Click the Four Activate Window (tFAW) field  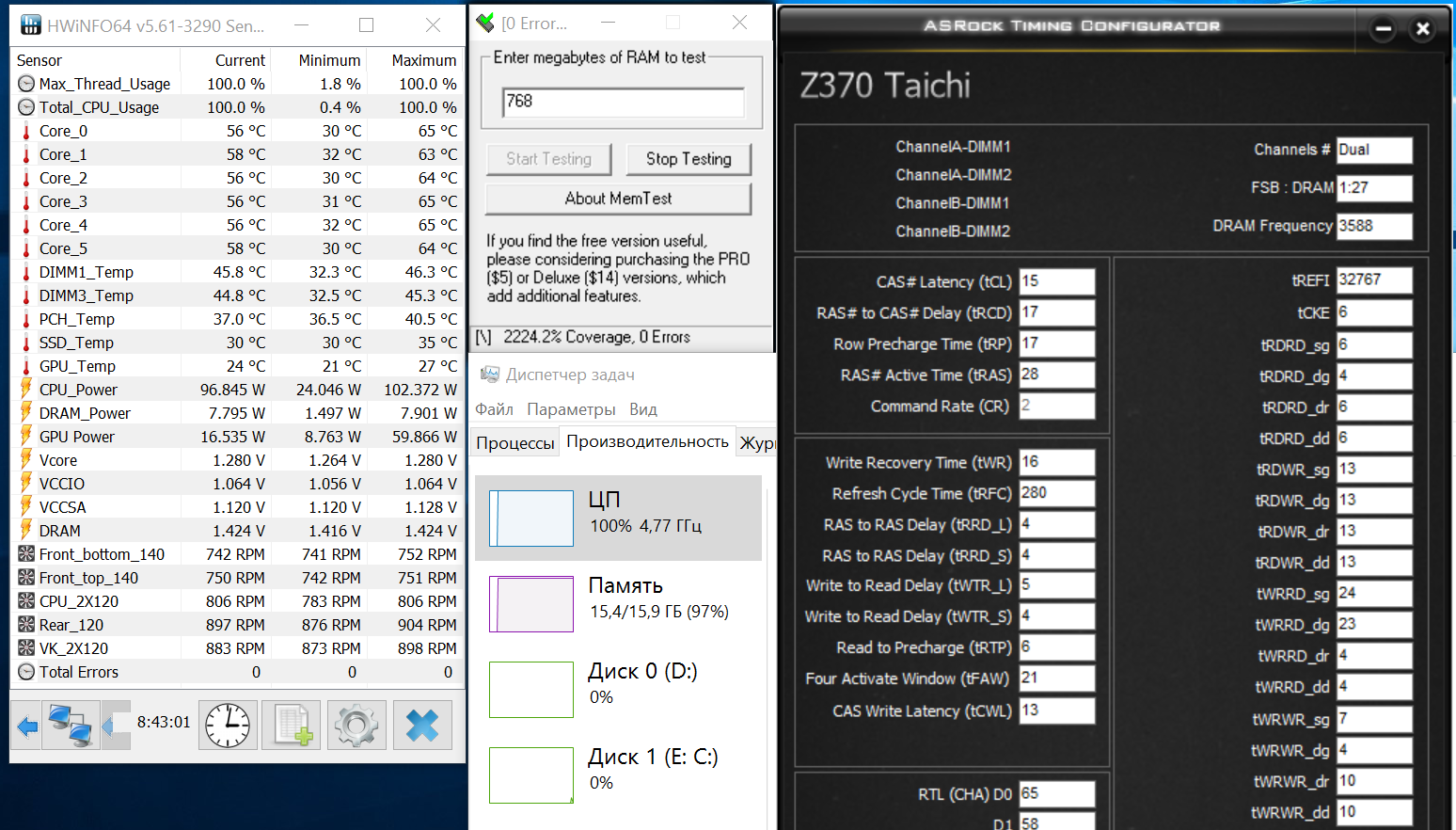pos(1057,678)
